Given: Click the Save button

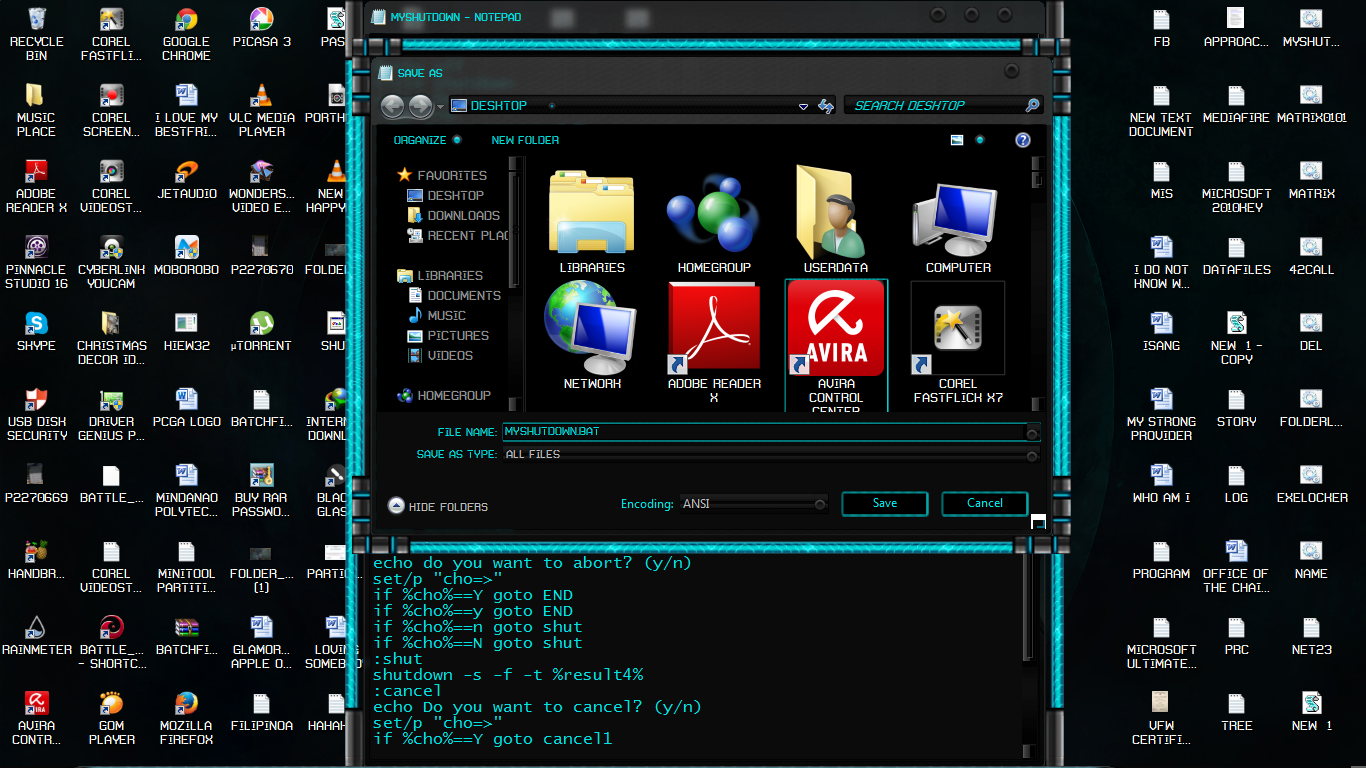Looking at the screenshot, I should (x=885, y=503).
